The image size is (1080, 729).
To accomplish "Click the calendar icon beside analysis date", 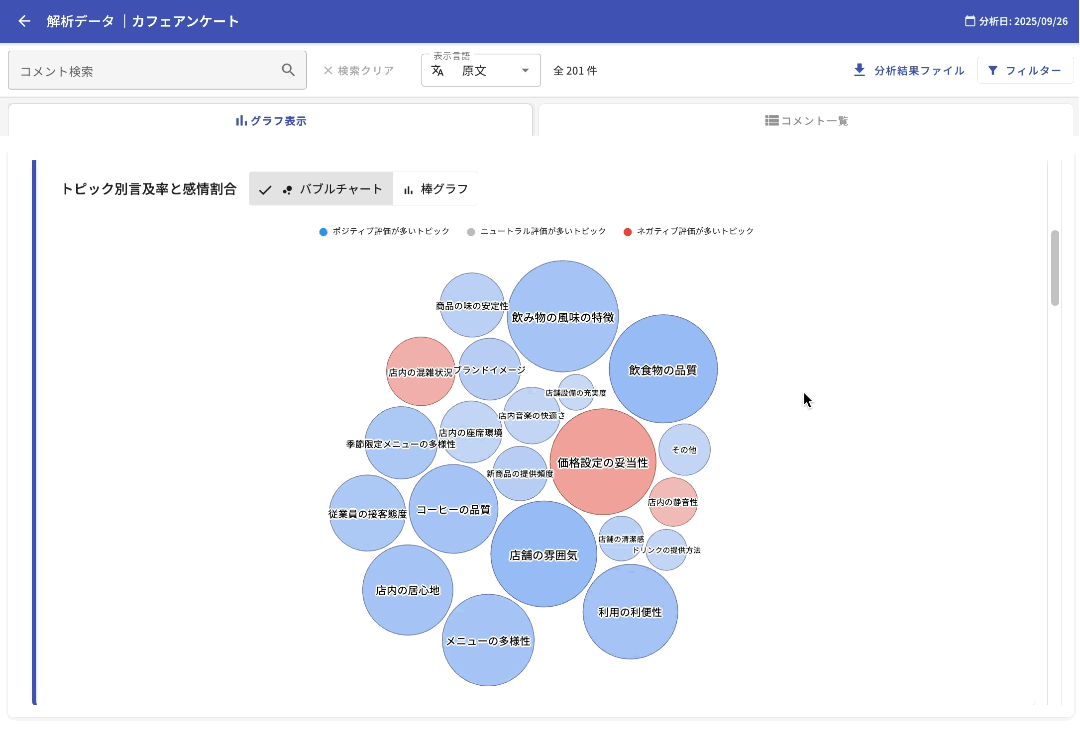I will [969, 21].
